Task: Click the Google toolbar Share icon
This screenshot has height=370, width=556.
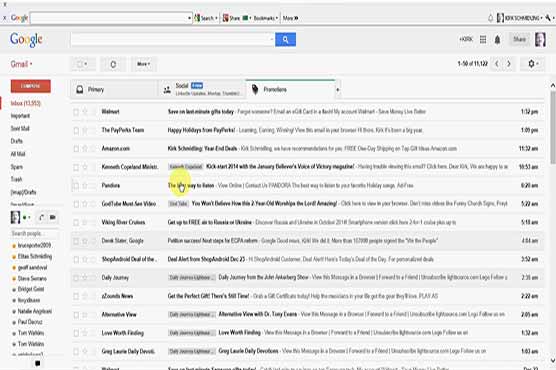Action: pyautogui.click(x=226, y=18)
